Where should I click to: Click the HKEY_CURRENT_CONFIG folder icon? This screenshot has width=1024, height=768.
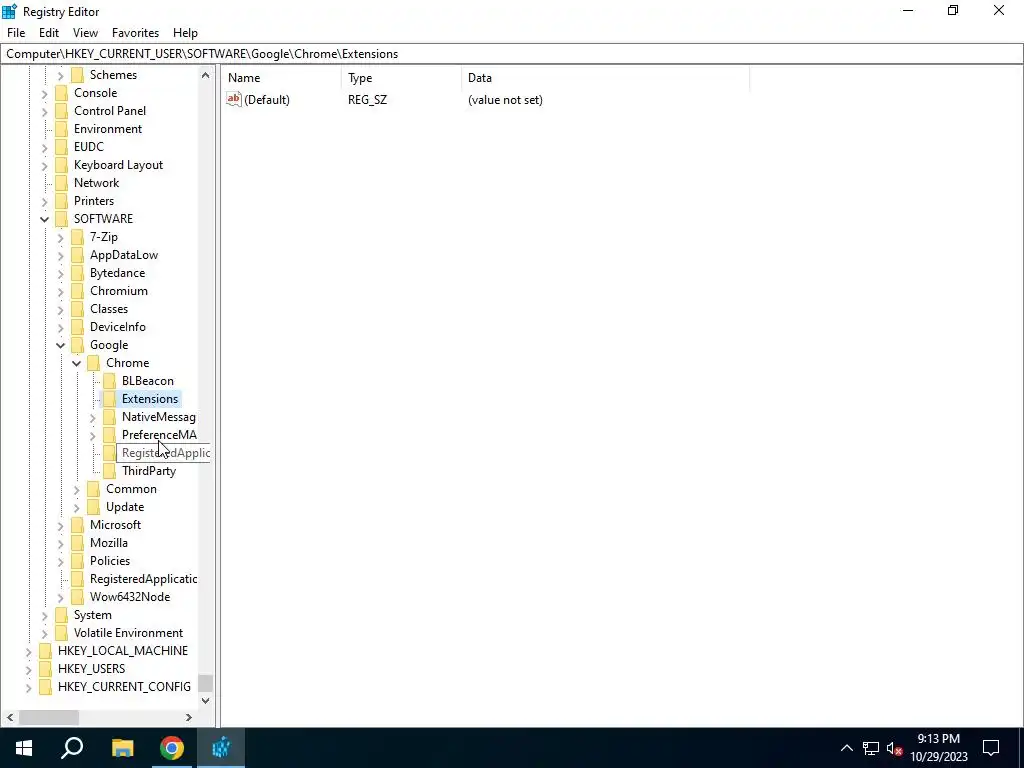coord(45,687)
